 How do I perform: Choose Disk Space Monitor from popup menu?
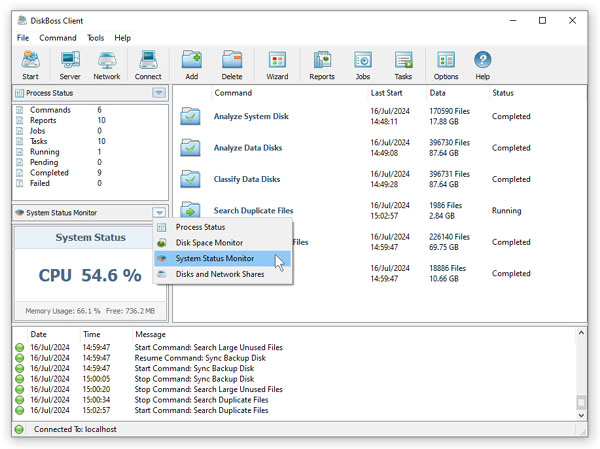coord(222,243)
